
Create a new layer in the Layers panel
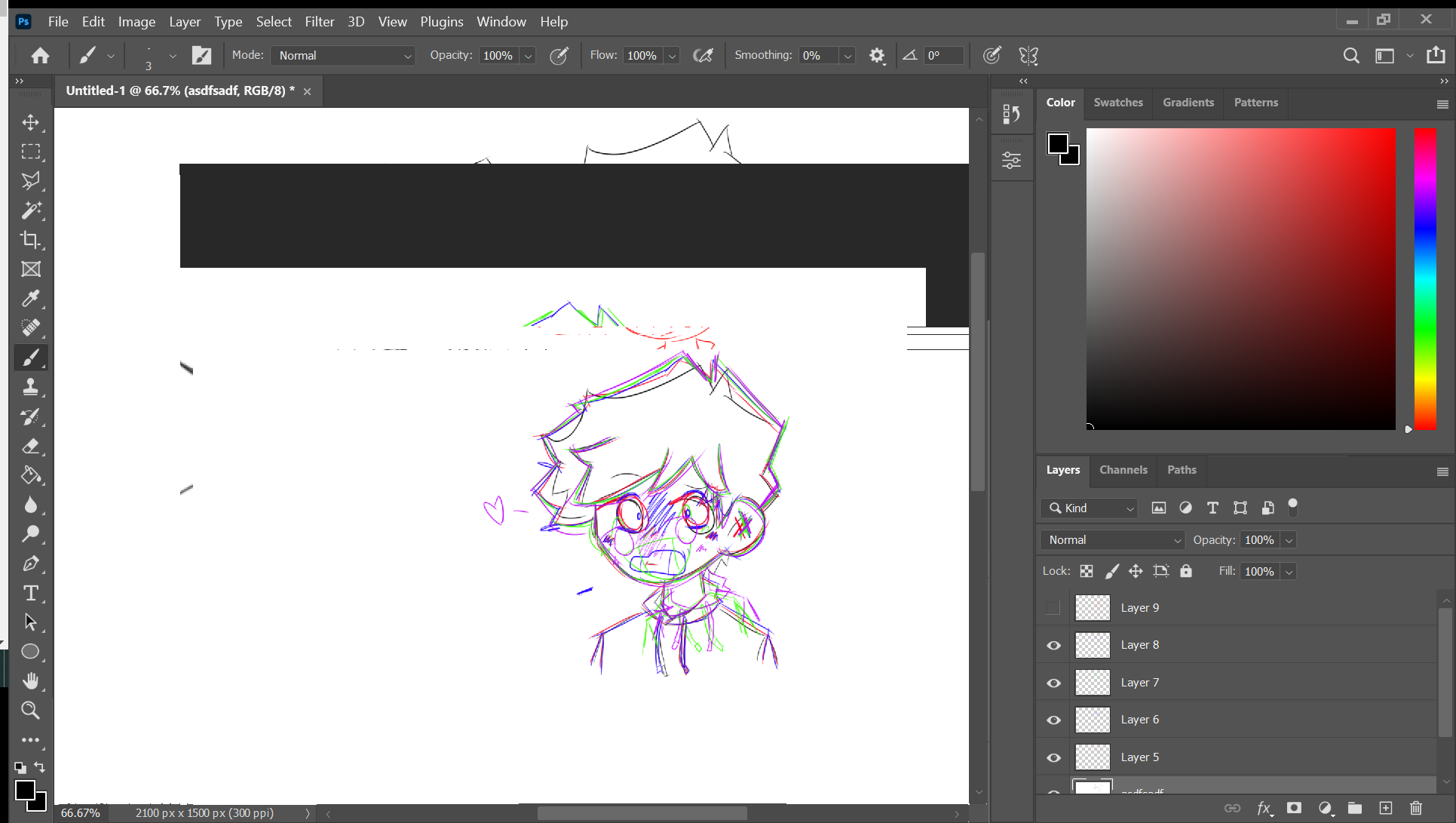[x=1386, y=807]
